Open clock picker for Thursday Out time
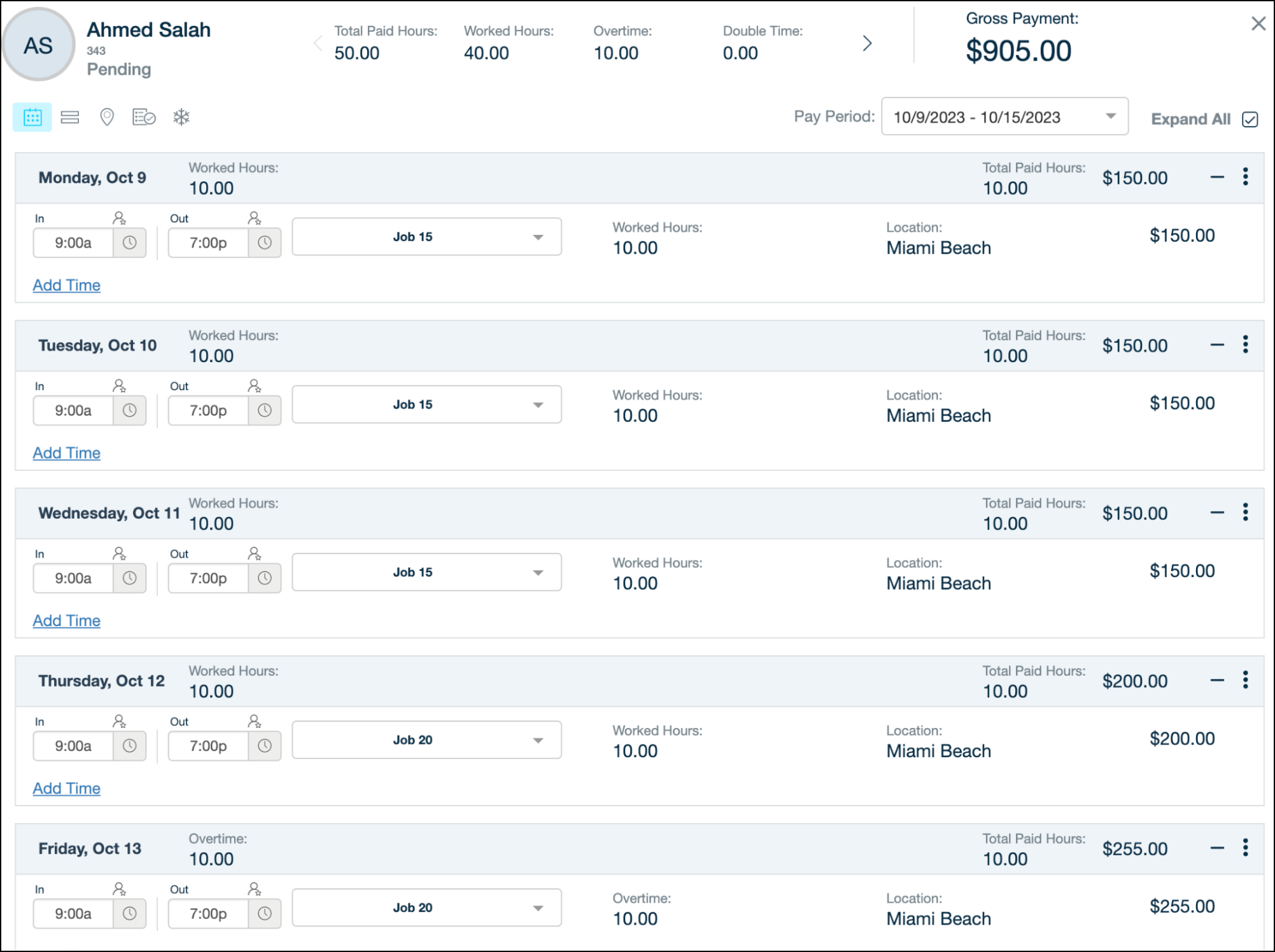Image resolution: width=1275 pixels, height=952 pixels. [265, 746]
